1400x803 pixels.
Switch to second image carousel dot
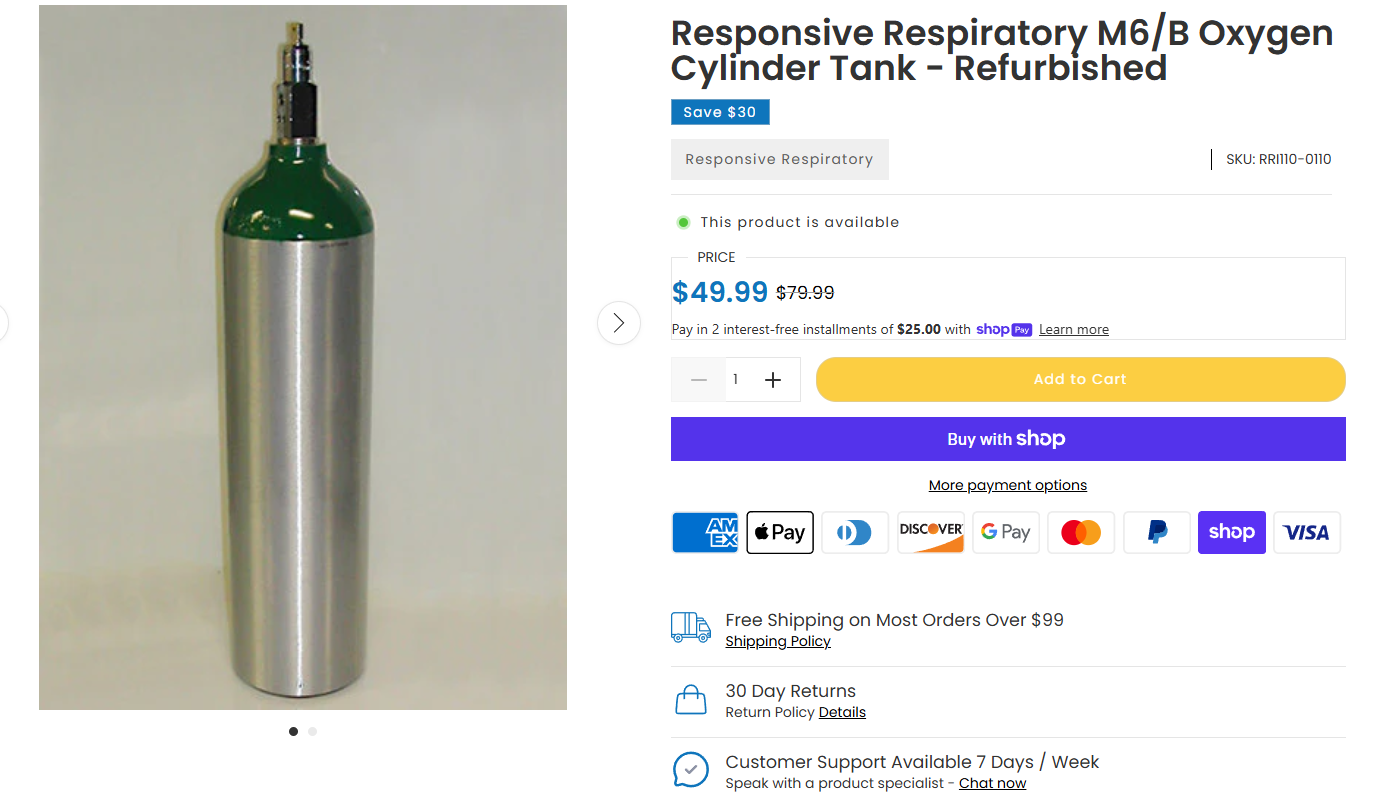point(313,731)
